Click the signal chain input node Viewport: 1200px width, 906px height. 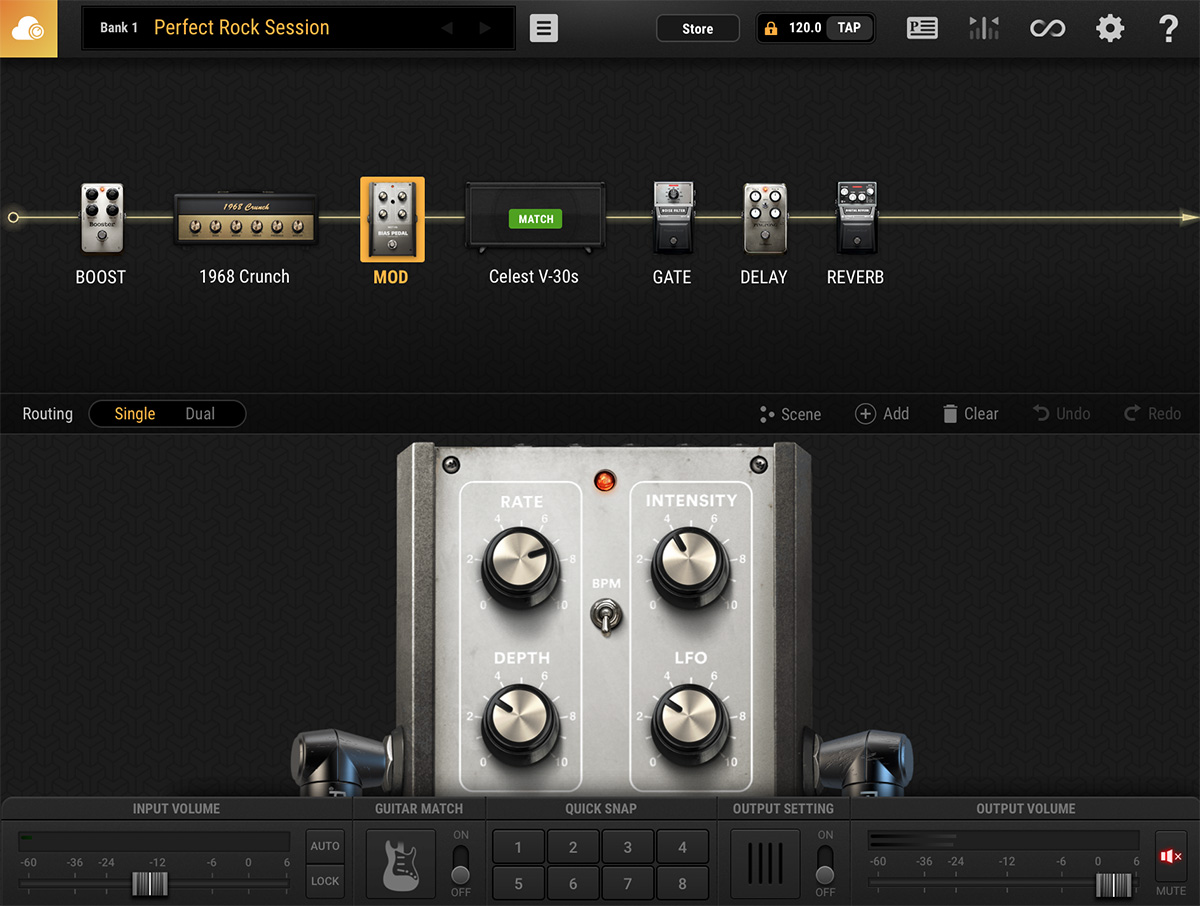click(13, 217)
